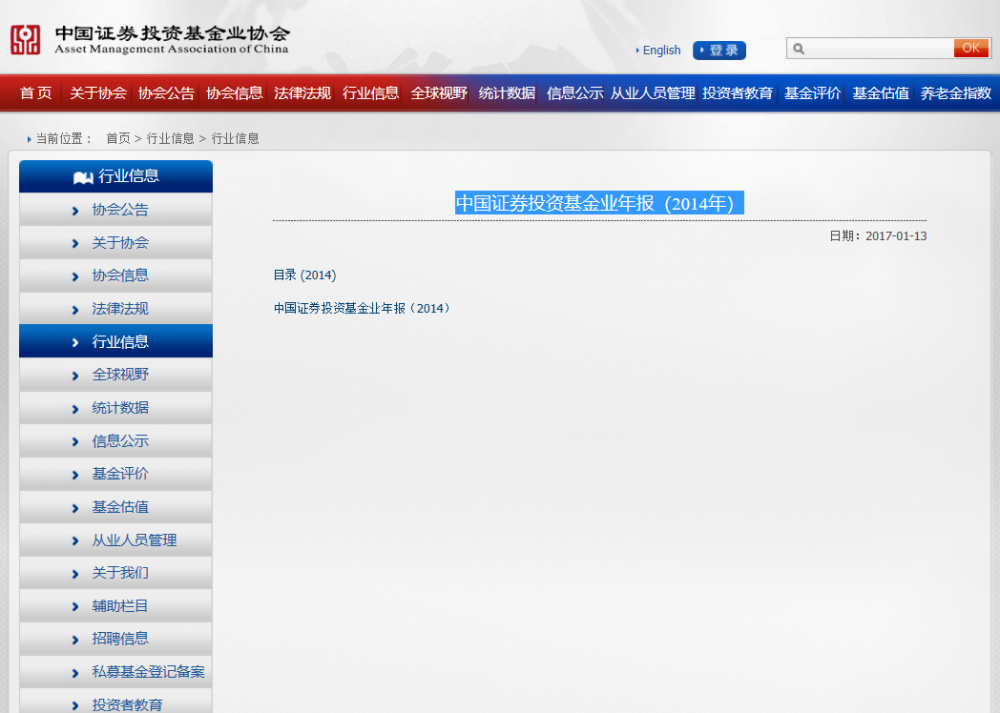This screenshot has height=713, width=1000.
Task: Click the chevron icon beside 统计数据 in sidebar
Action: point(75,409)
